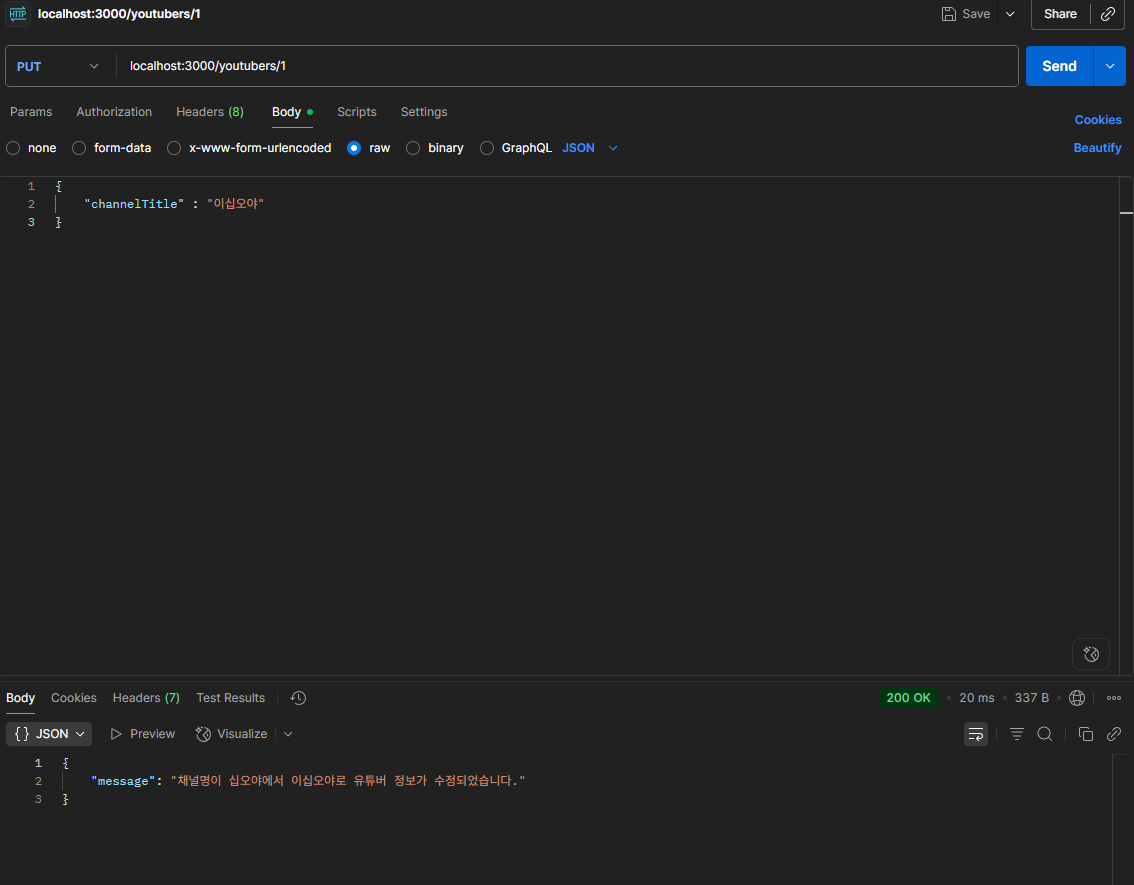This screenshot has height=885, width=1134.
Task: Expand the Save options arrow
Action: (1010, 14)
